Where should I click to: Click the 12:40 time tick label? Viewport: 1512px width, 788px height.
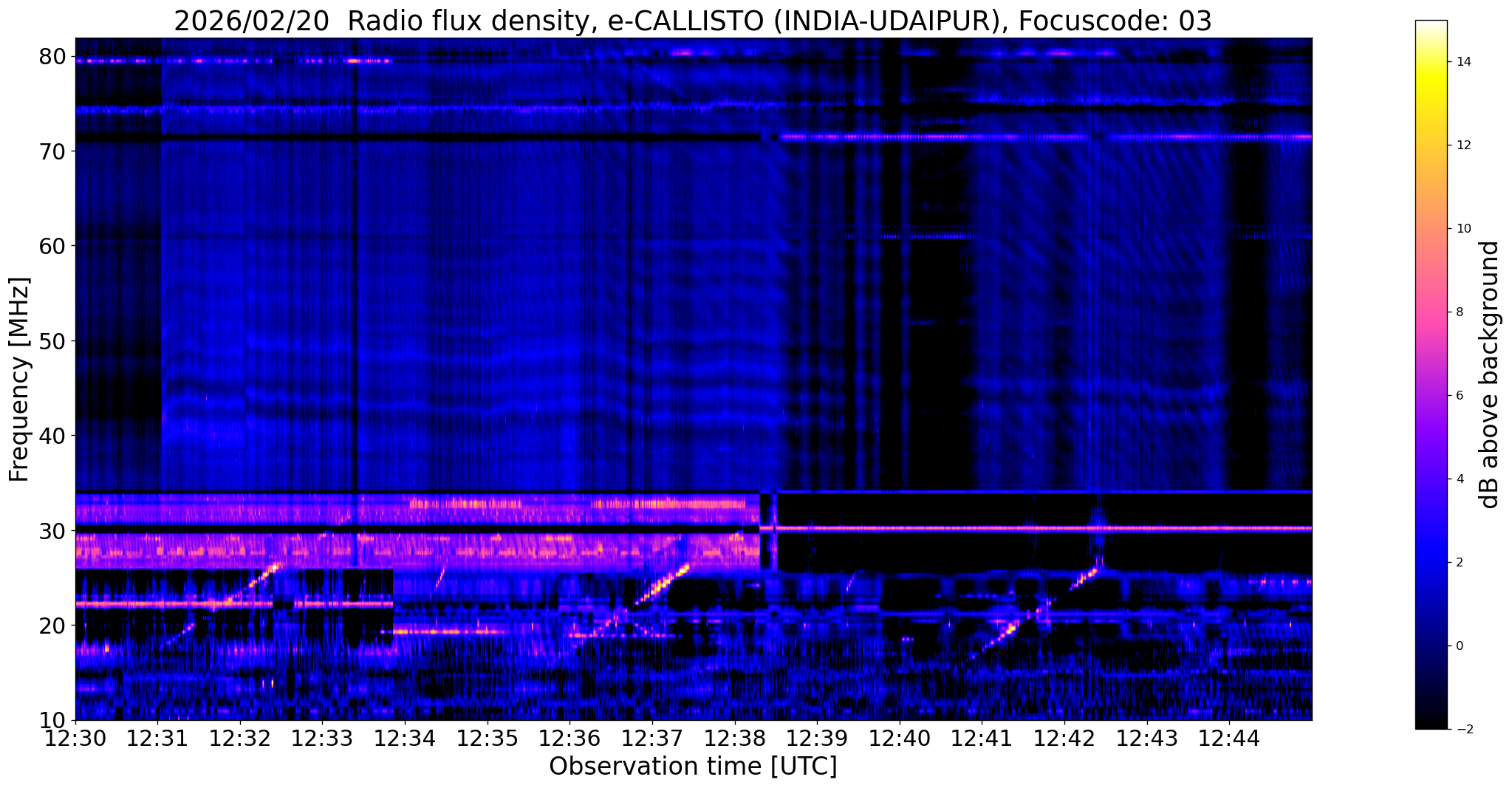click(x=900, y=739)
